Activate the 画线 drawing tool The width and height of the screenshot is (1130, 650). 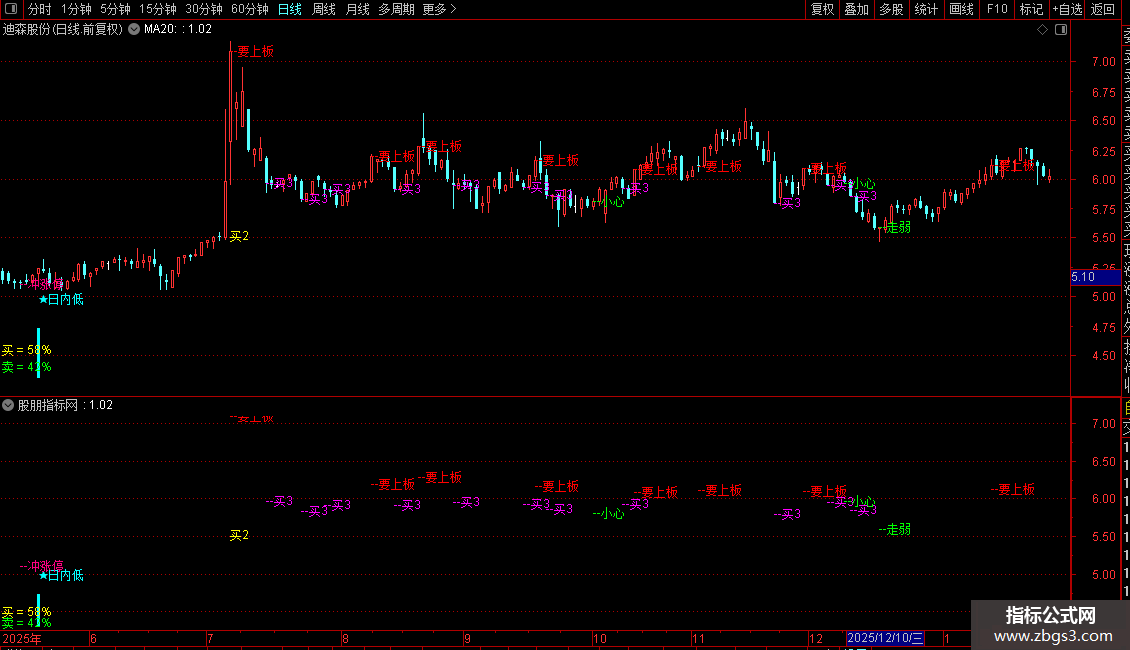[961, 9]
